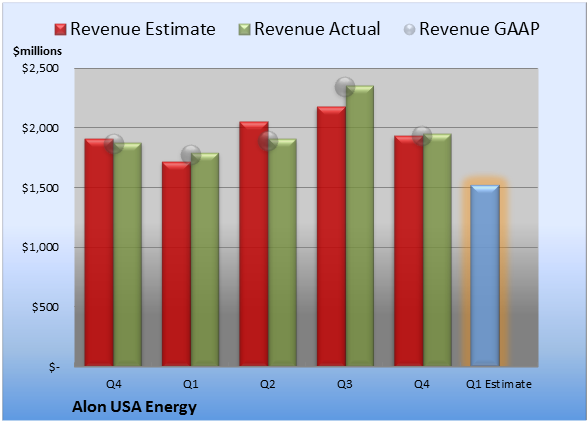Image resolution: width=588 pixels, height=422 pixels.
Task: Select the 'Revenue Actual' legend label
Action: click(x=317, y=29)
